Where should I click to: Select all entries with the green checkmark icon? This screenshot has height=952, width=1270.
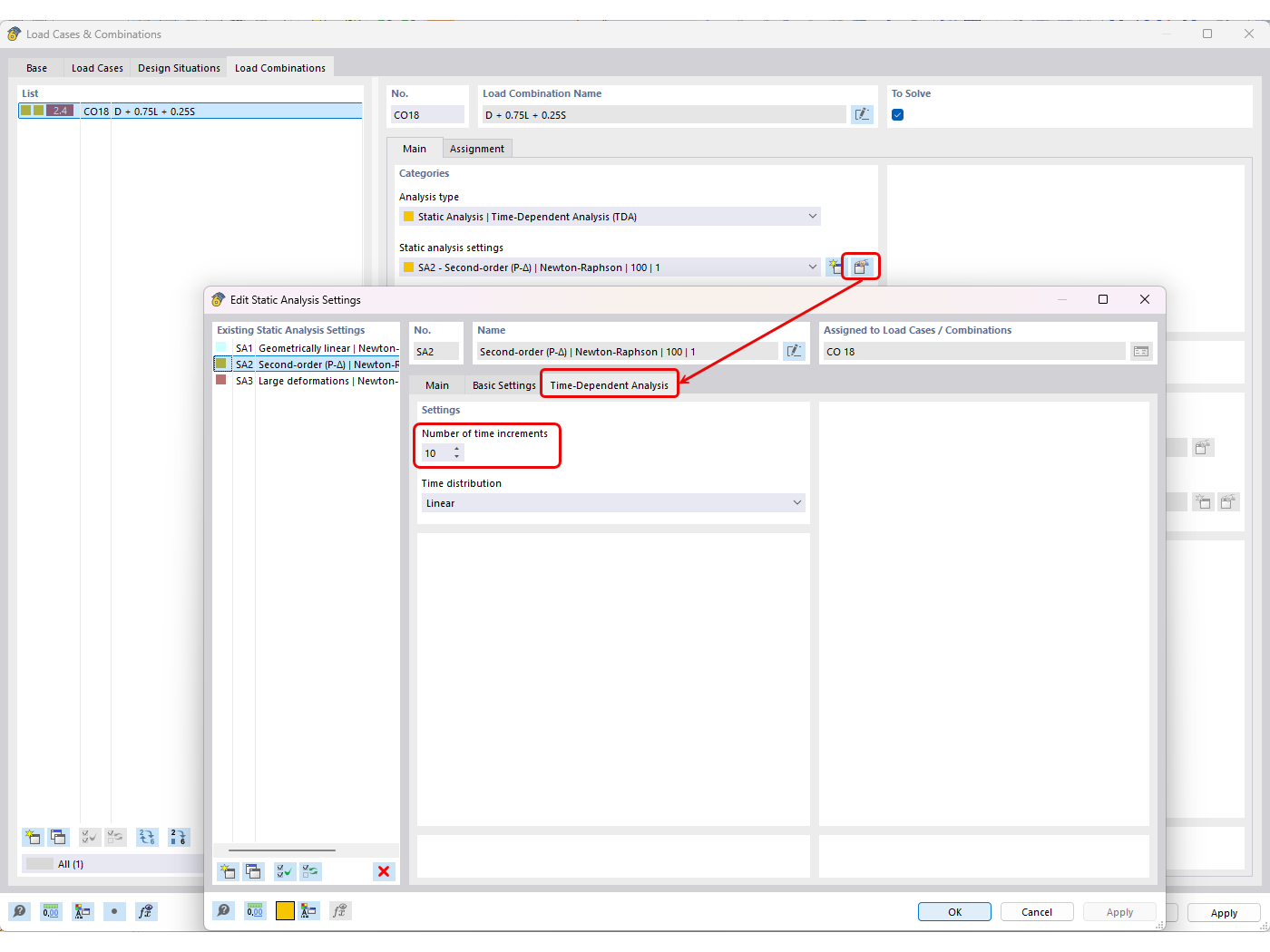tap(283, 871)
